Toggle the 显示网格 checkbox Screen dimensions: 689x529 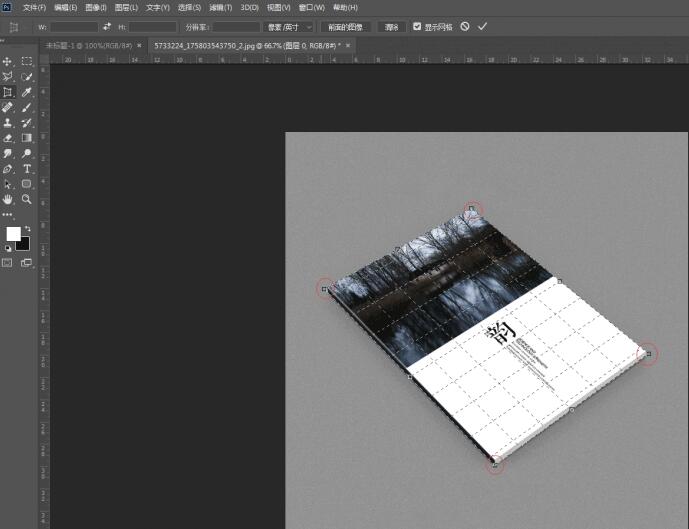coord(417,27)
